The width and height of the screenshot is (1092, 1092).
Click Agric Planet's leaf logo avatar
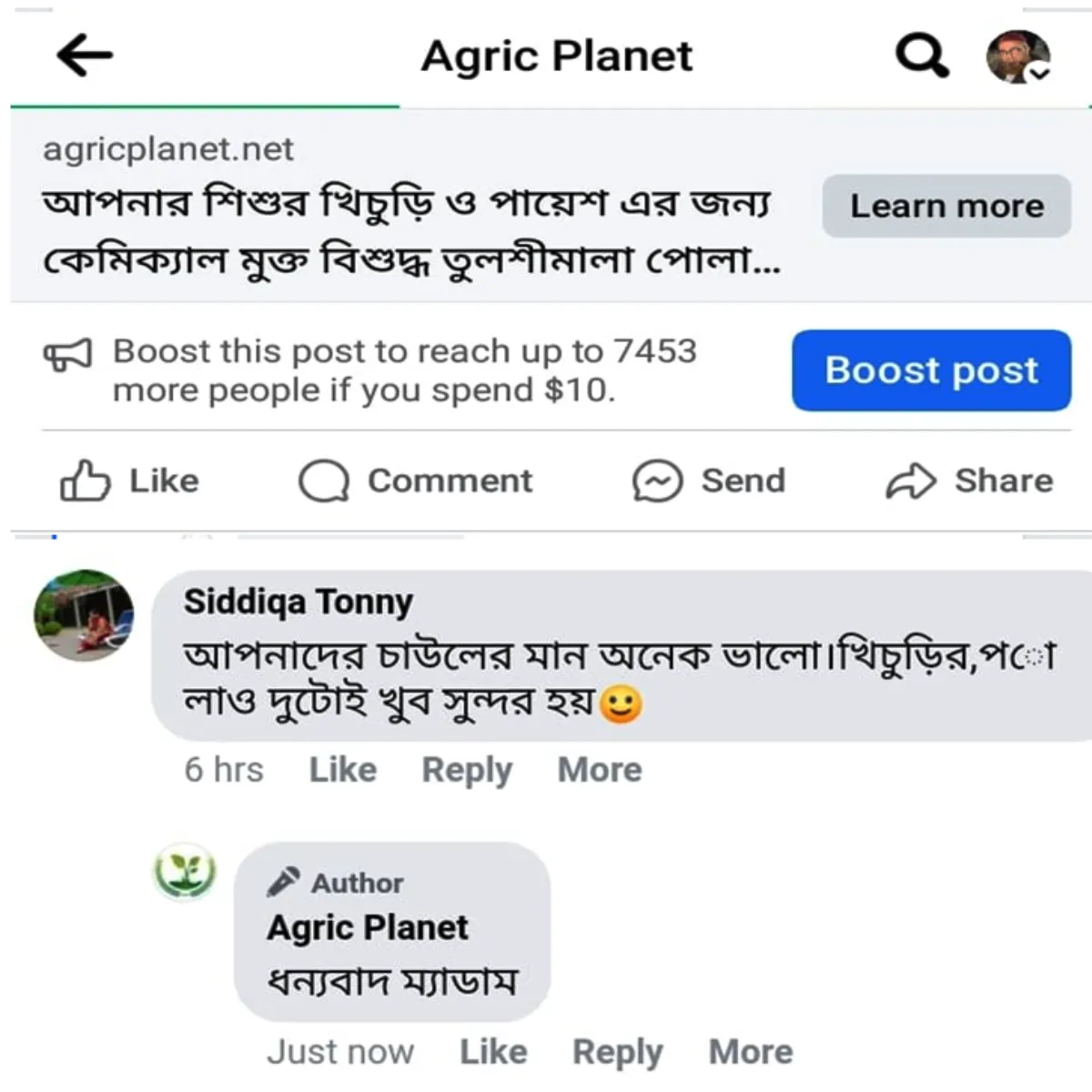coord(185,872)
